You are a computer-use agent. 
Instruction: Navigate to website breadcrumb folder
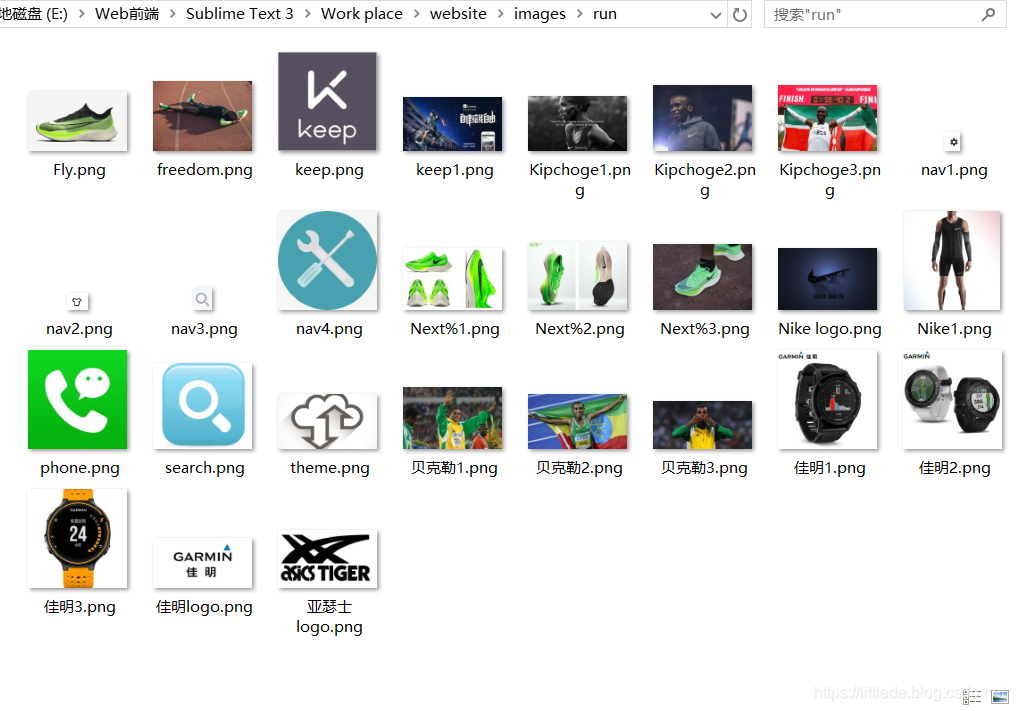[x=458, y=14]
